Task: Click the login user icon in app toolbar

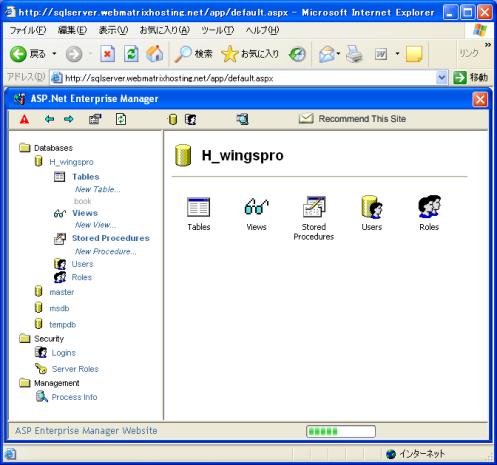Action: coord(190,119)
